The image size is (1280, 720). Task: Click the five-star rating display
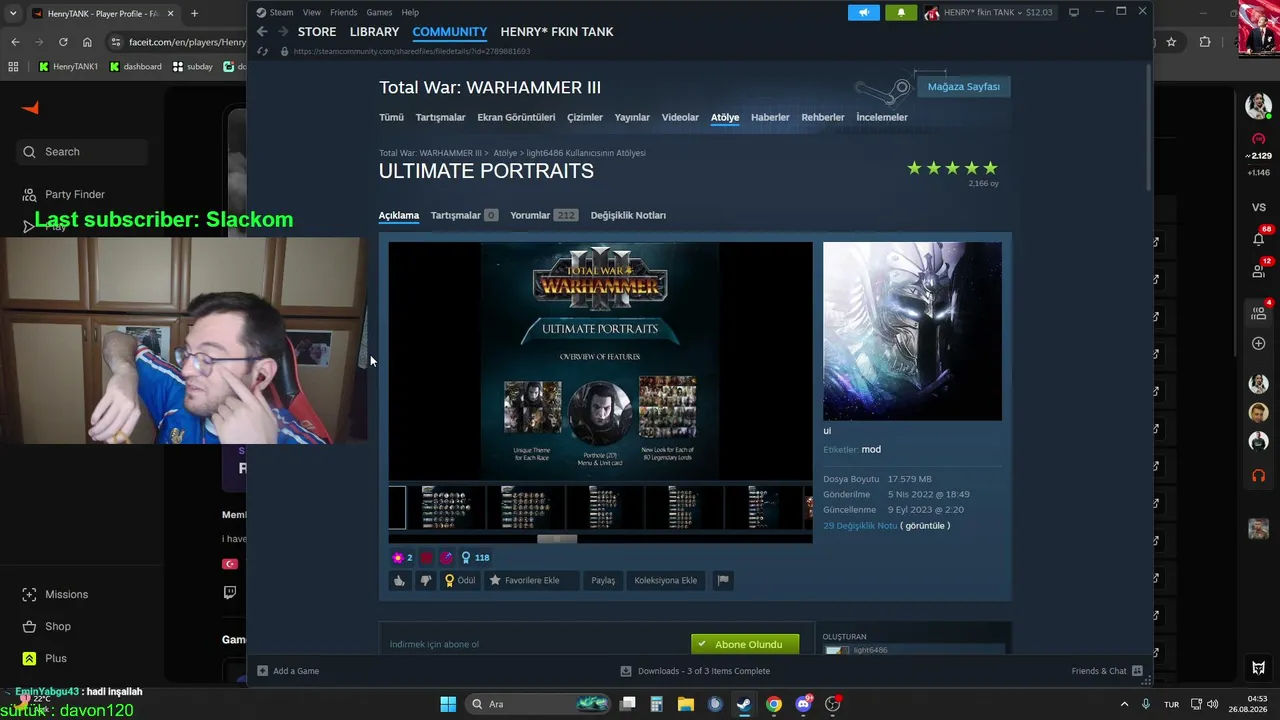(x=952, y=168)
